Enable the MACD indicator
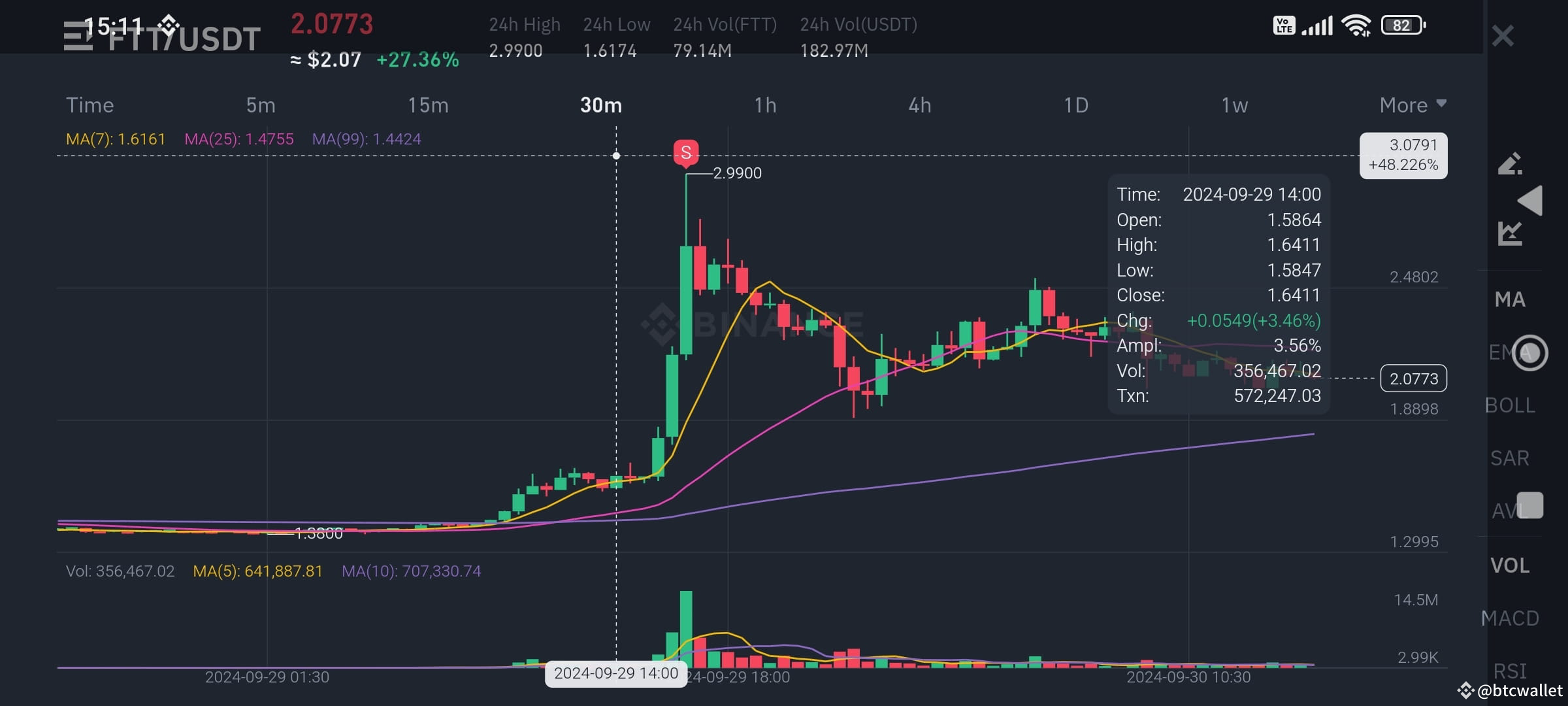This screenshot has width=1568, height=706. click(1510, 618)
